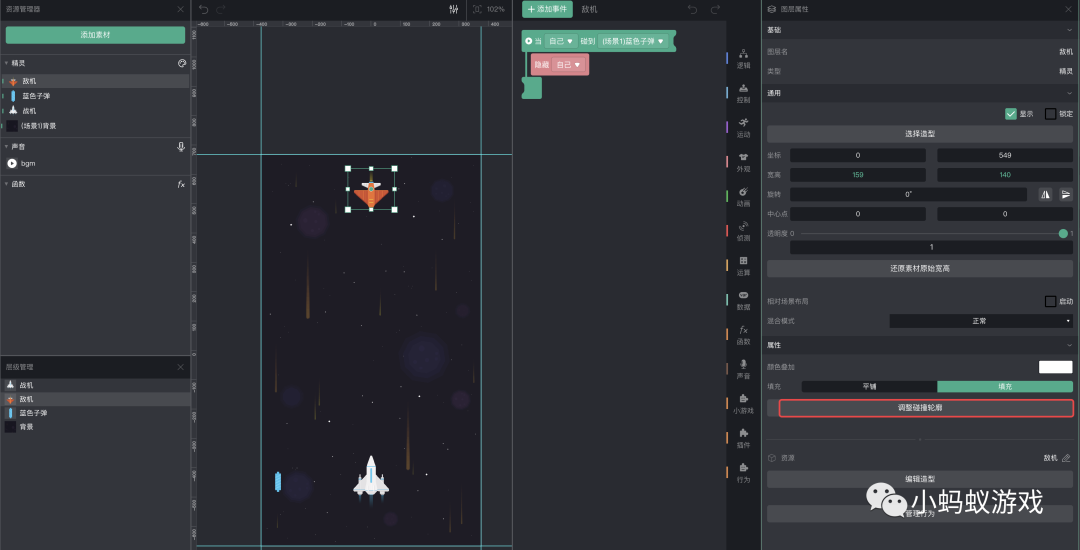The image size is (1080, 550).
Task: Open the 控制 (control) block category
Action: coord(743,93)
